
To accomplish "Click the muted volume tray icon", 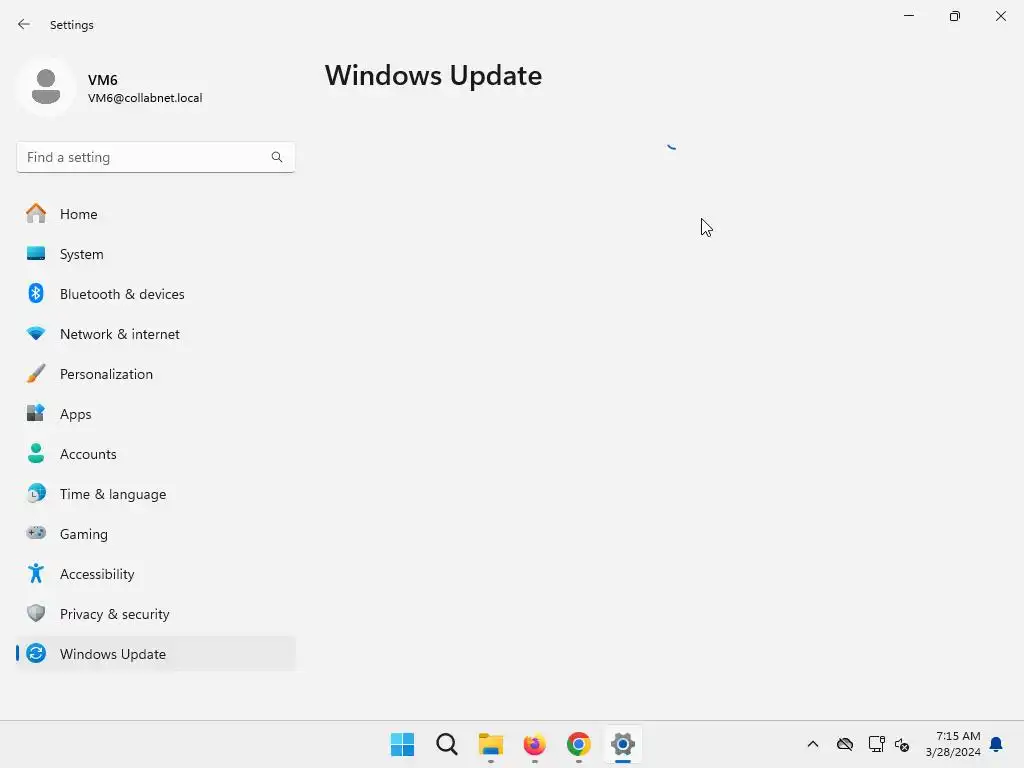I will [x=903, y=744].
